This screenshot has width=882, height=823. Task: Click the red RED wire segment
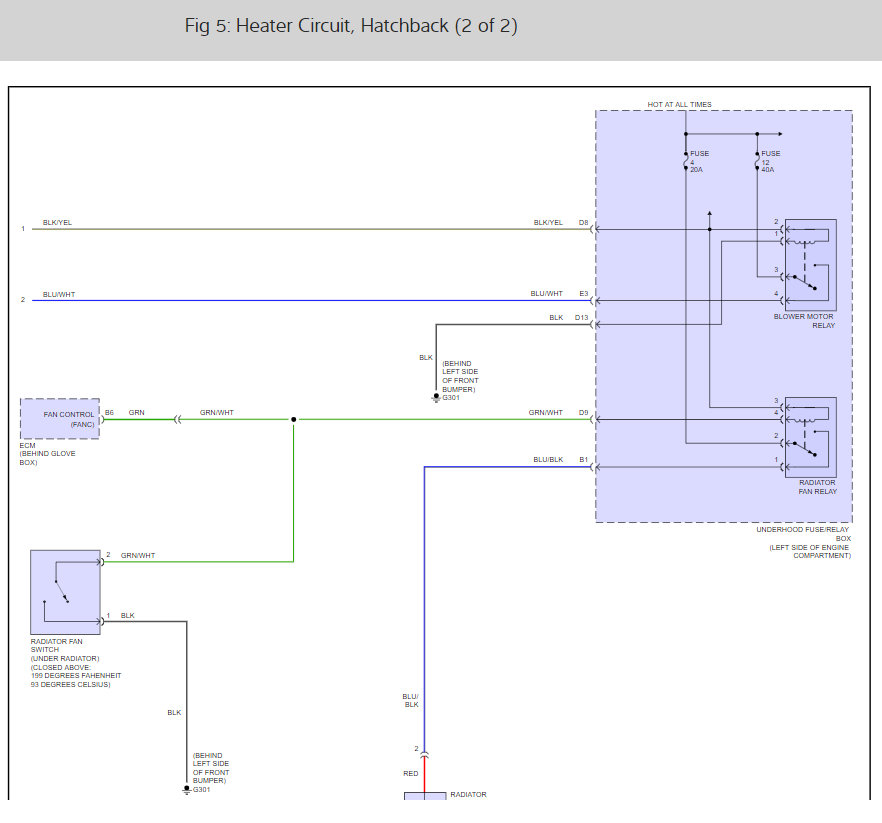coord(424,775)
